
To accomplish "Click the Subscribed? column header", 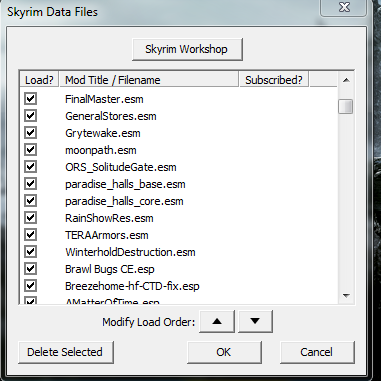I will (x=274, y=80).
